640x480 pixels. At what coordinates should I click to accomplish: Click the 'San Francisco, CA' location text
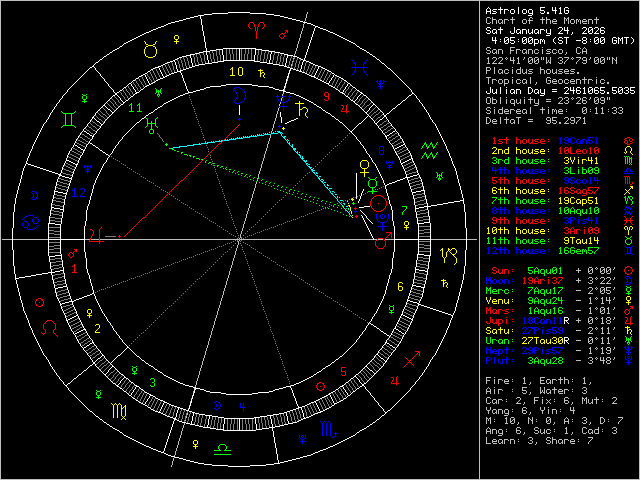click(x=536, y=51)
